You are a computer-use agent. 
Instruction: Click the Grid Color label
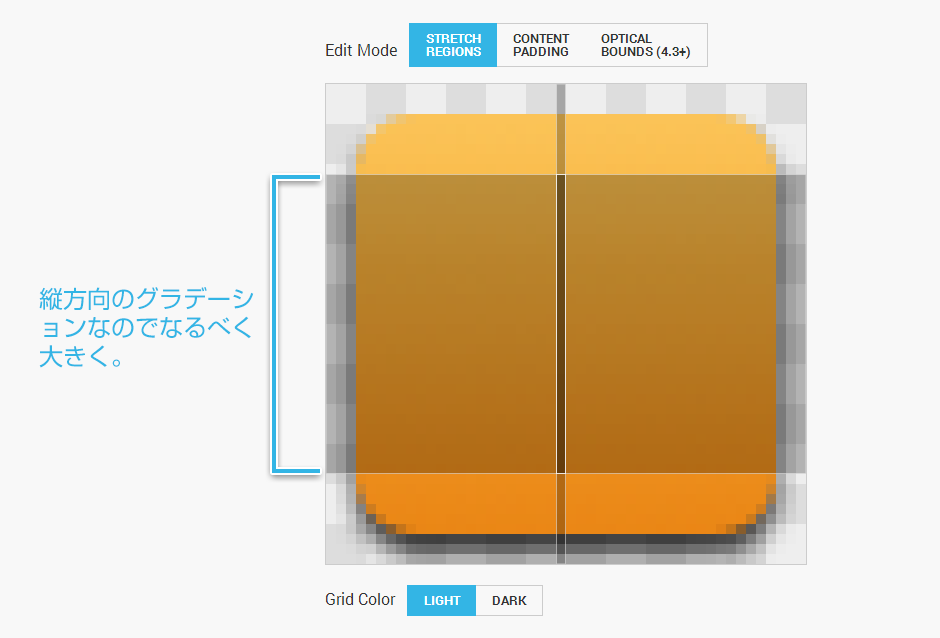point(360,600)
